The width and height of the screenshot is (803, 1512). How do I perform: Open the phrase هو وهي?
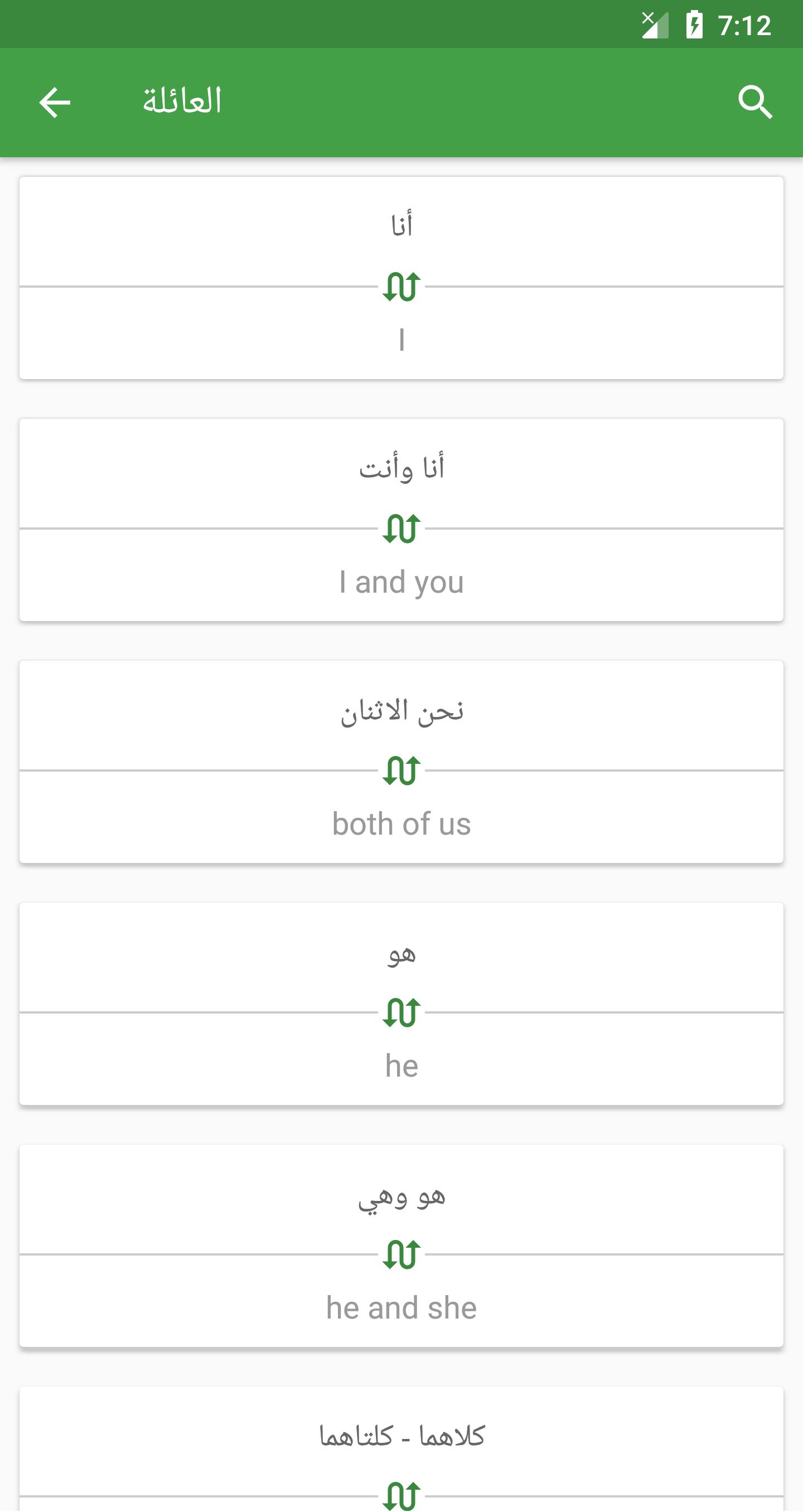click(402, 1196)
